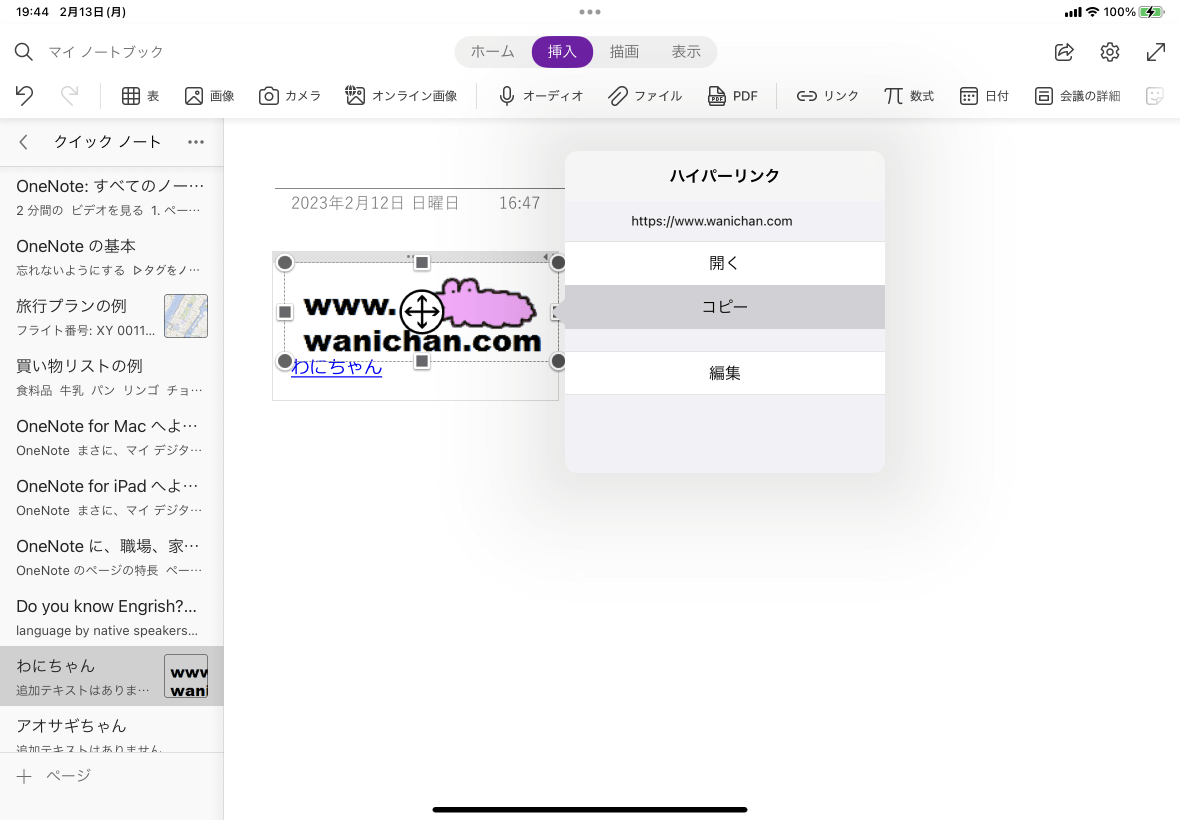The image size is (1180, 820).
Task: Switch to the ホーム tab
Action: pos(492,52)
